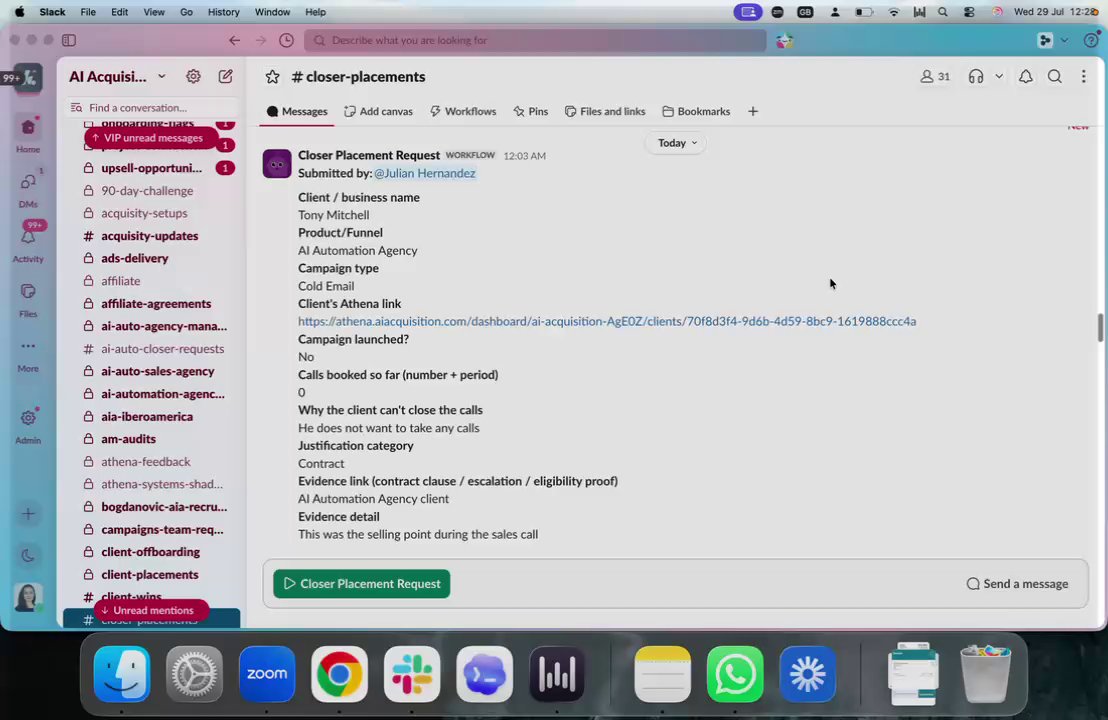Open the DMs view
The width and height of the screenshot is (1108, 720).
click(x=28, y=189)
